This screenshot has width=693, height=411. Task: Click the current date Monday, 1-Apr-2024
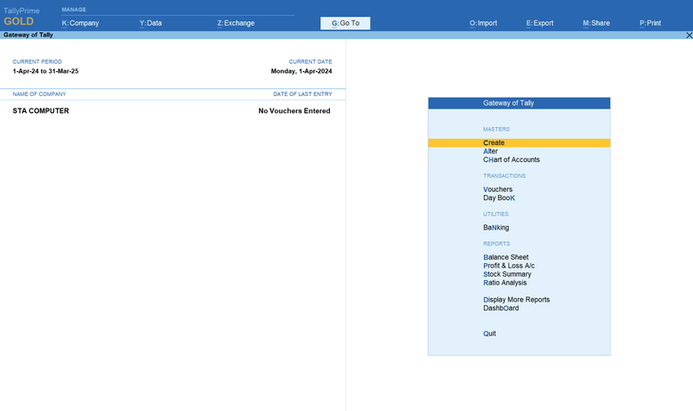point(301,71)
